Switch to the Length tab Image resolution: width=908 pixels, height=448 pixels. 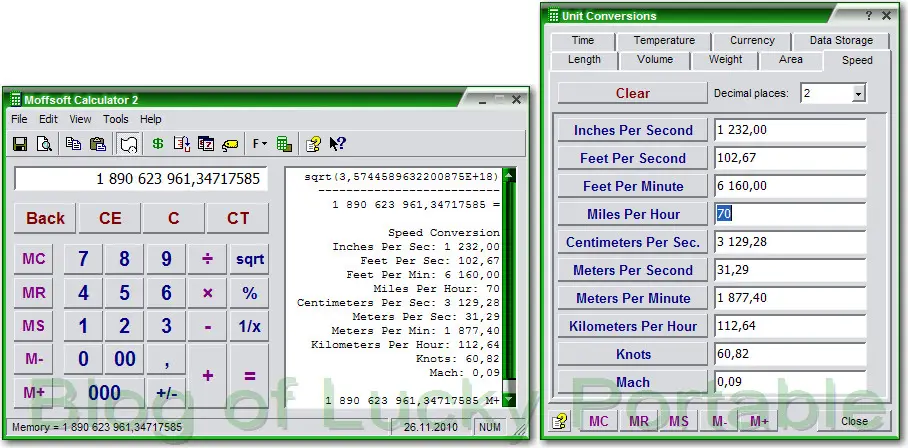click(584, 60)
